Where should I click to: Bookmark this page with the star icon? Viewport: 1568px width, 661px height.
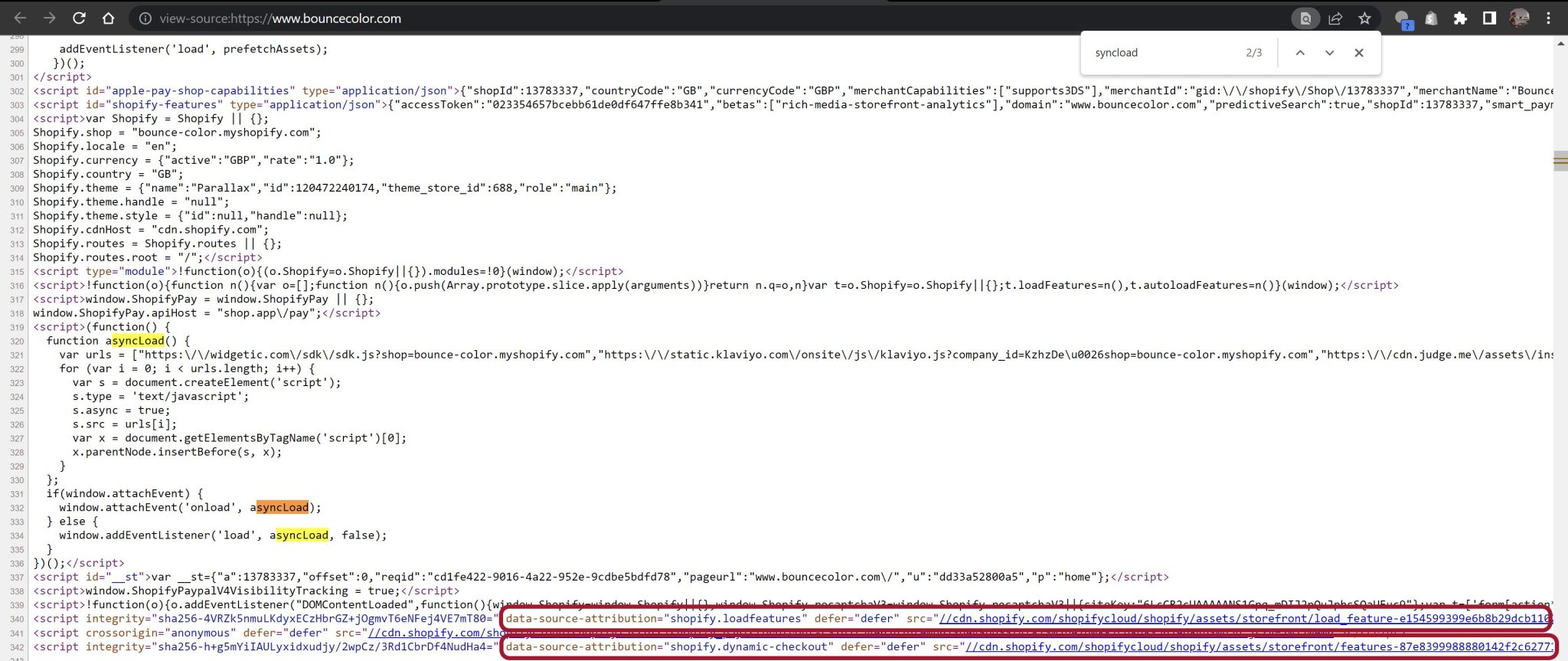(x=1364, y=18)
